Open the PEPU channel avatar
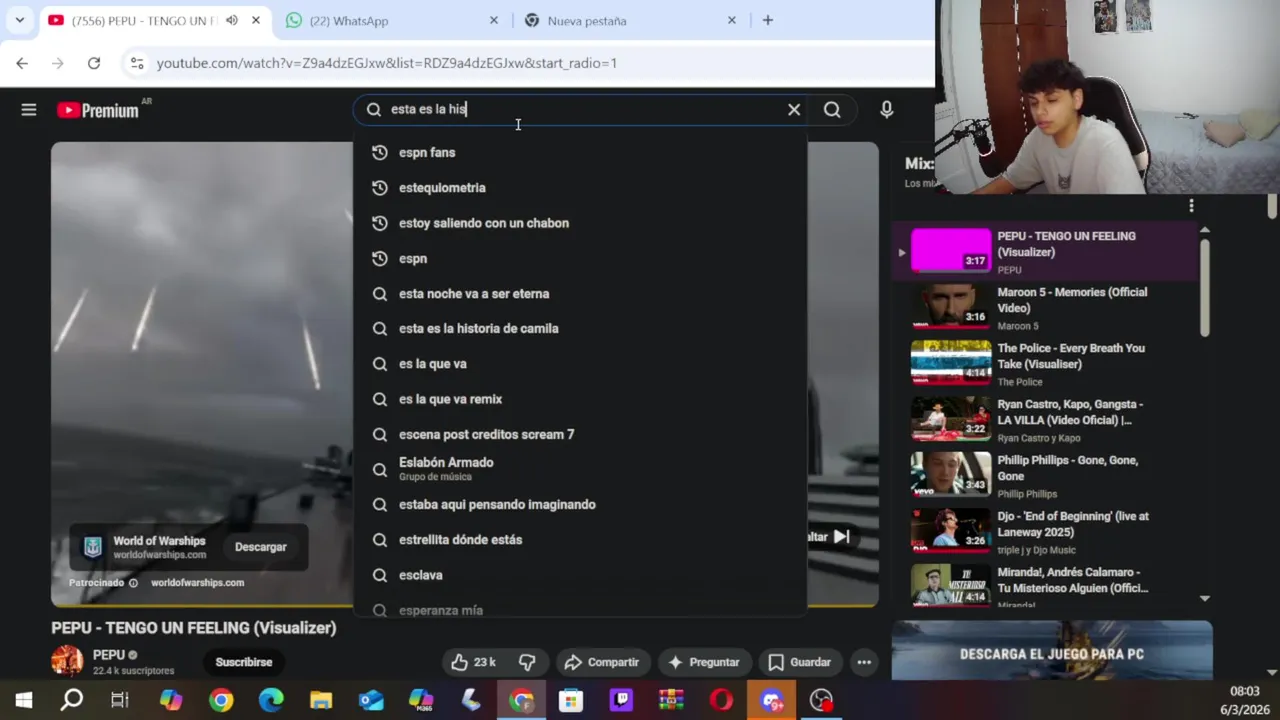 [67, 661]
